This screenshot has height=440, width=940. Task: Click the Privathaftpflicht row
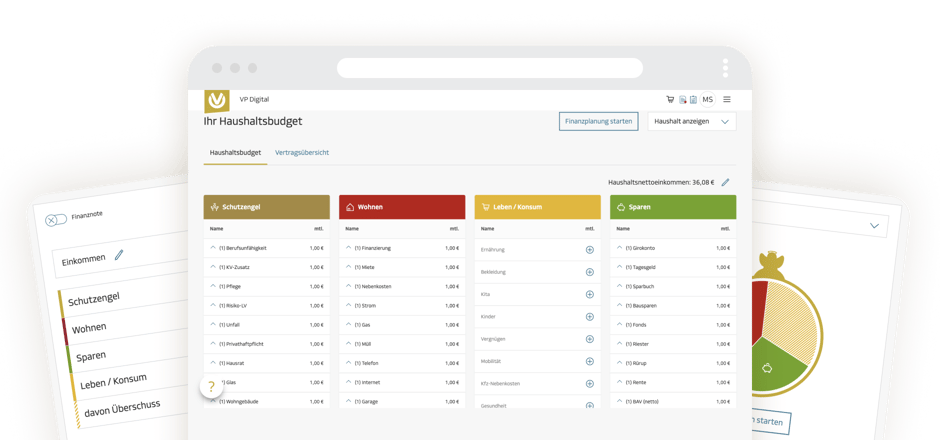tap(267, 344)
